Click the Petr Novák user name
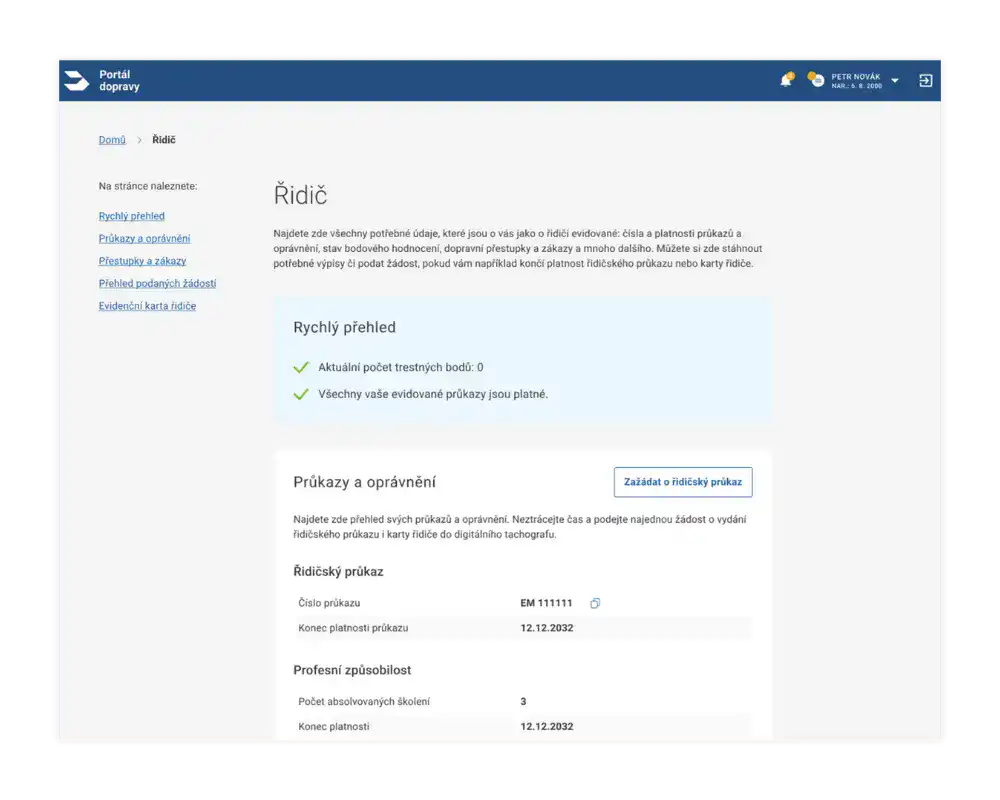Image resolution: width=1000 pixels, height=800 pixels. [x=855, y=77]
